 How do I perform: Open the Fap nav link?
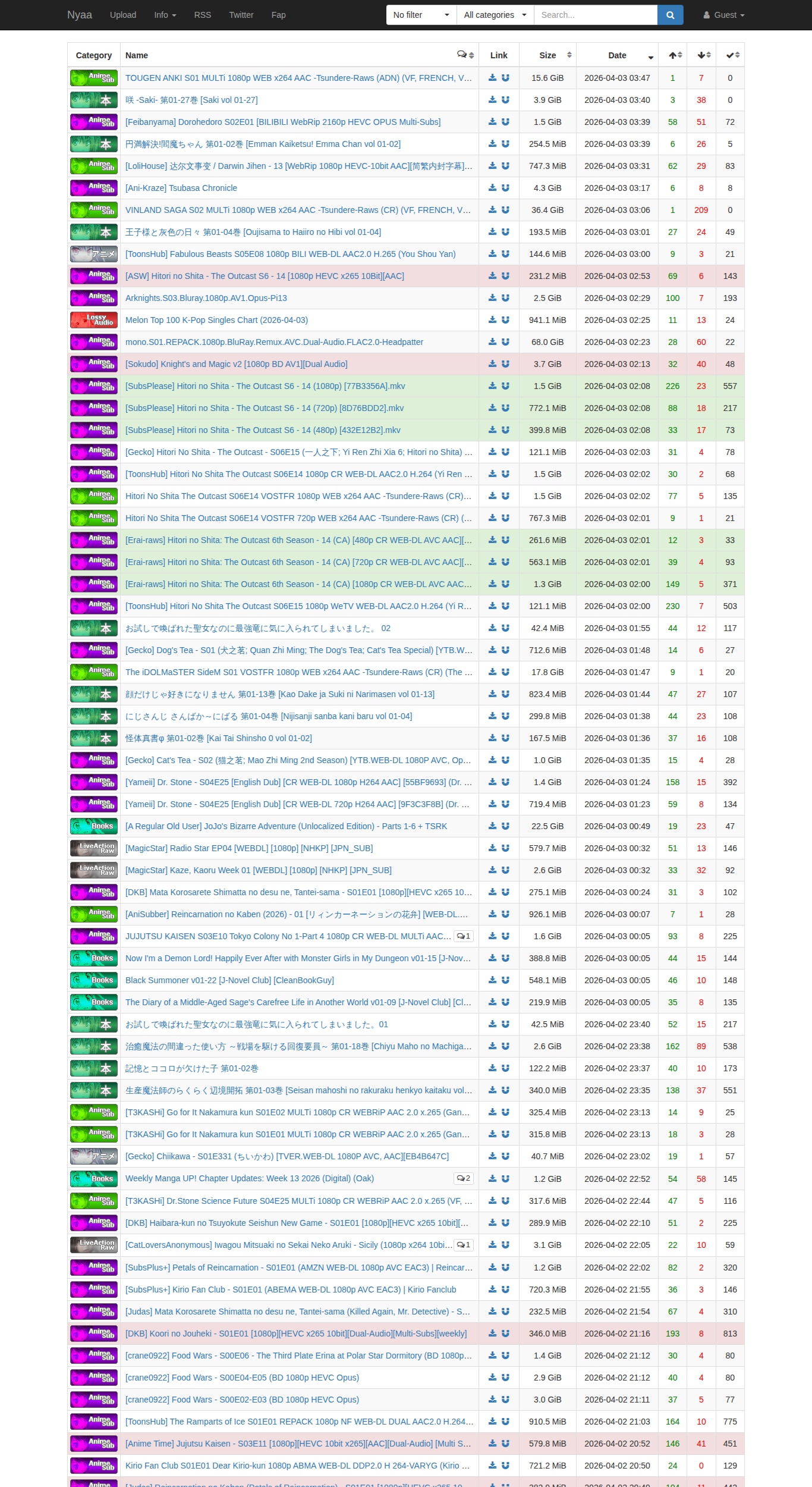[x=279, y=15]
